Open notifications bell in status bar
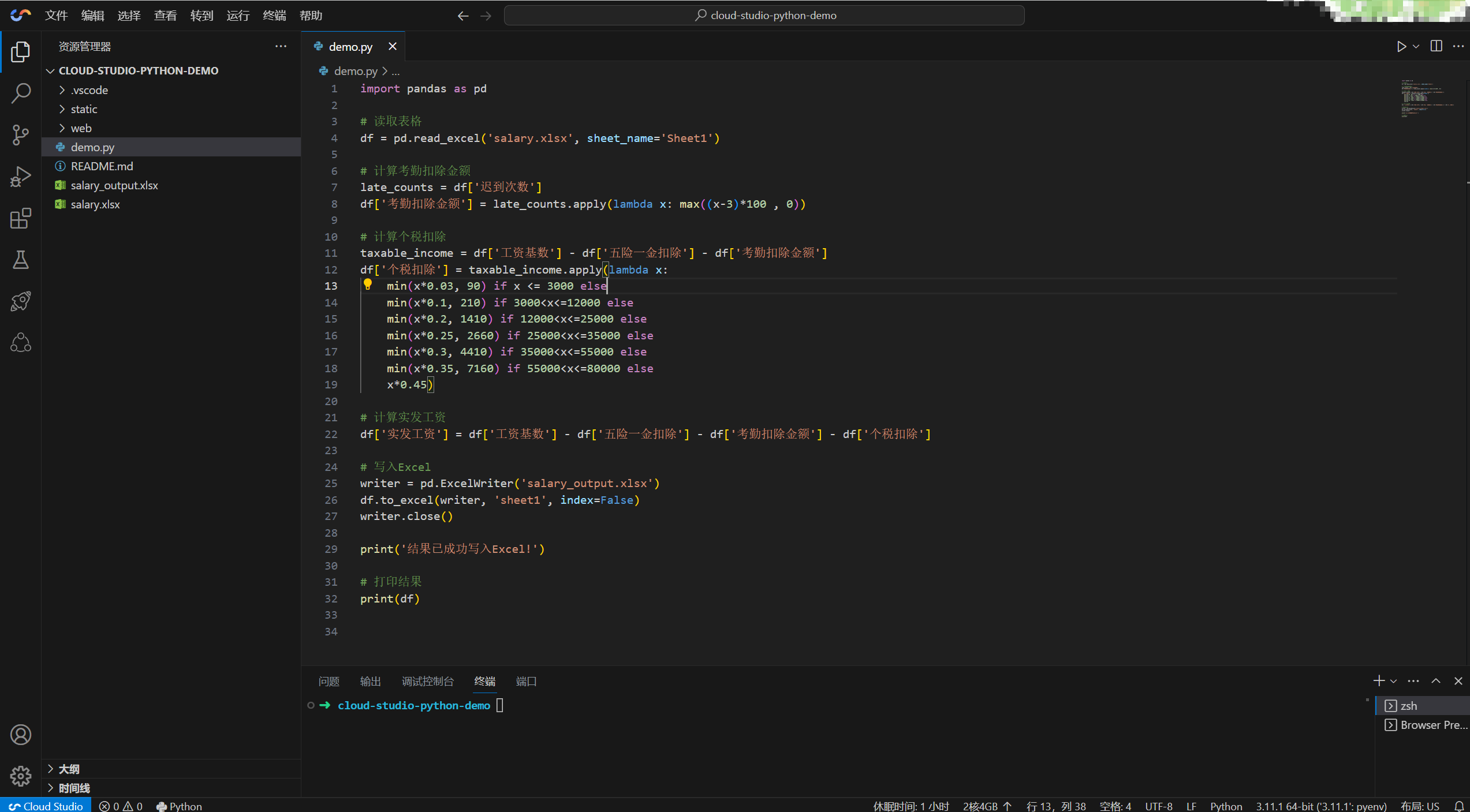The width and height of the screenshot is (1470, 812). tap(1458, 806)
